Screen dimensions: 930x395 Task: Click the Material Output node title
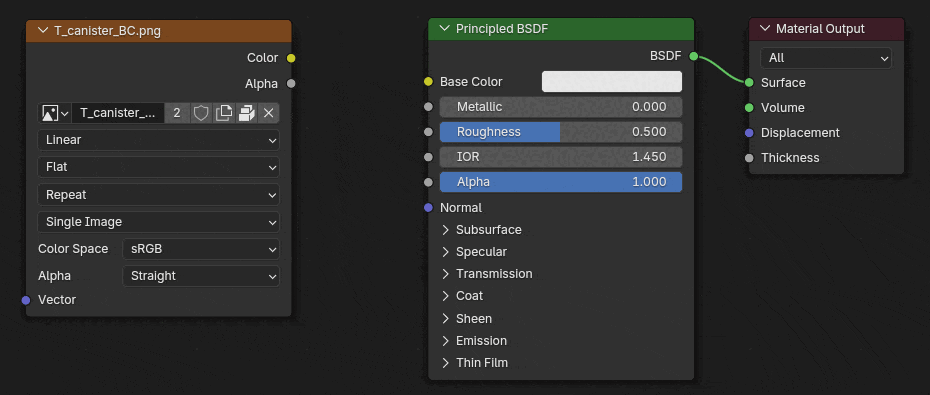click(x=820, y=29)
